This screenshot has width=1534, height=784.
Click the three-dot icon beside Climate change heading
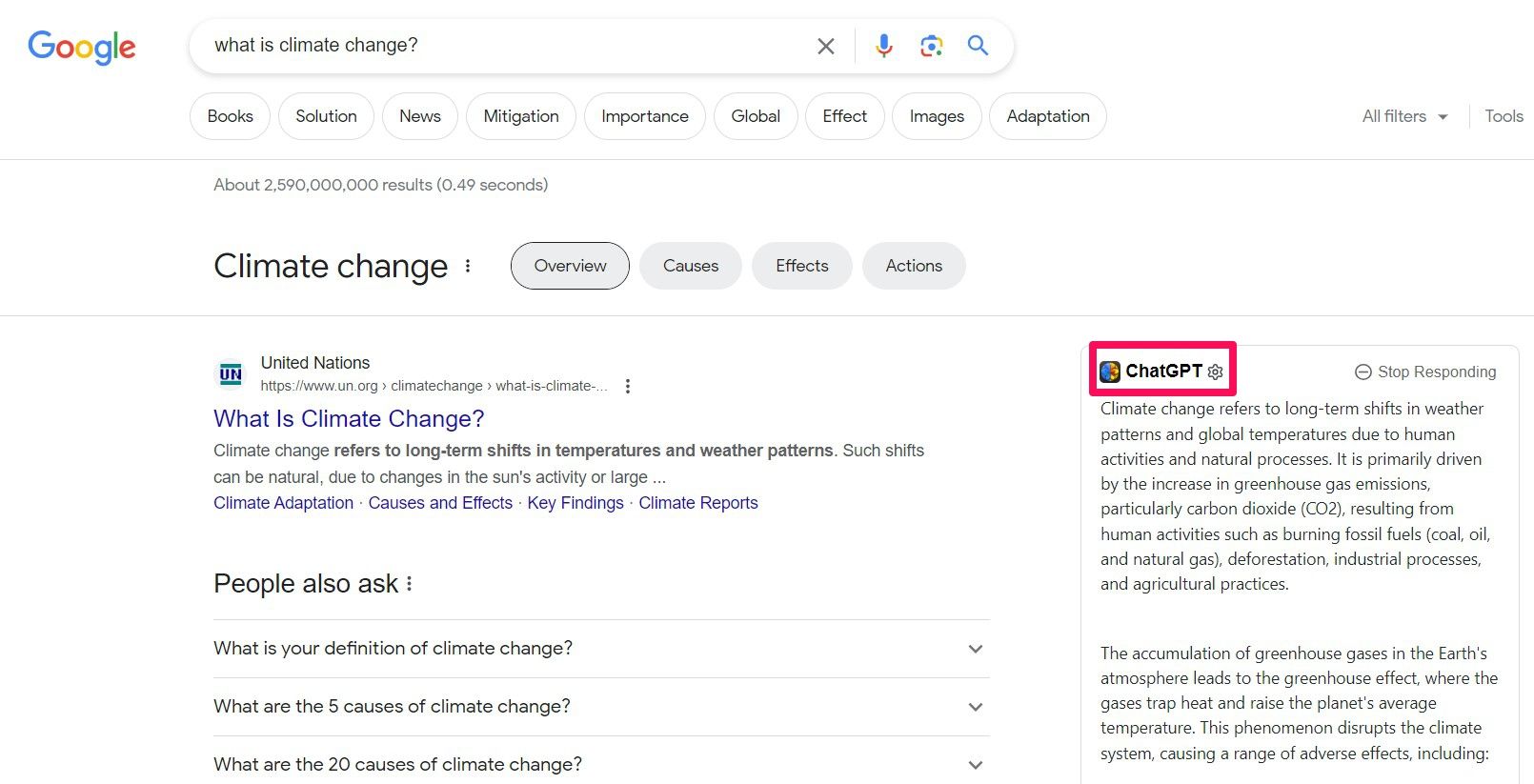coord(468,267)
